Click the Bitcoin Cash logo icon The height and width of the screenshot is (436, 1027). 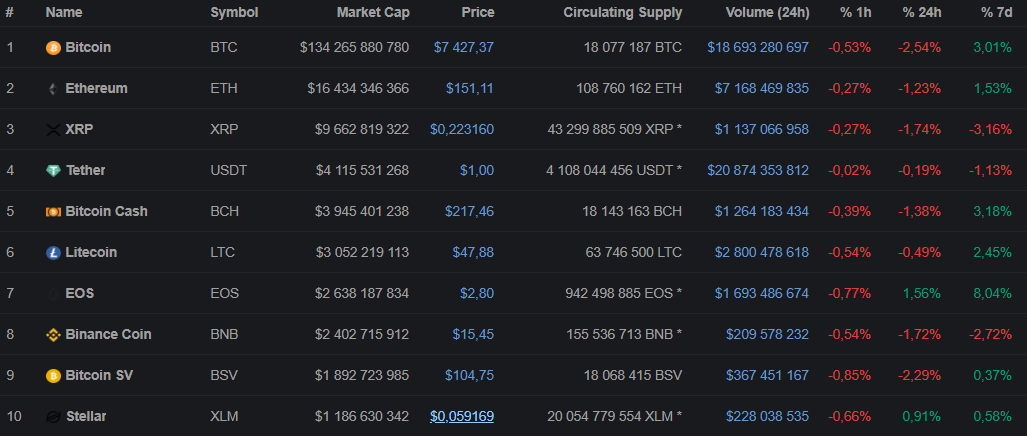click(53, 212)
